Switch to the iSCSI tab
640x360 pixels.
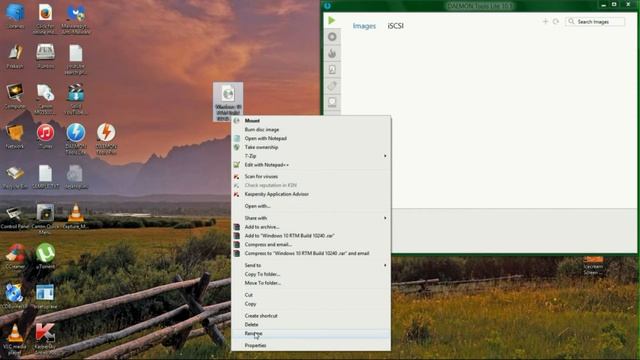396,26
